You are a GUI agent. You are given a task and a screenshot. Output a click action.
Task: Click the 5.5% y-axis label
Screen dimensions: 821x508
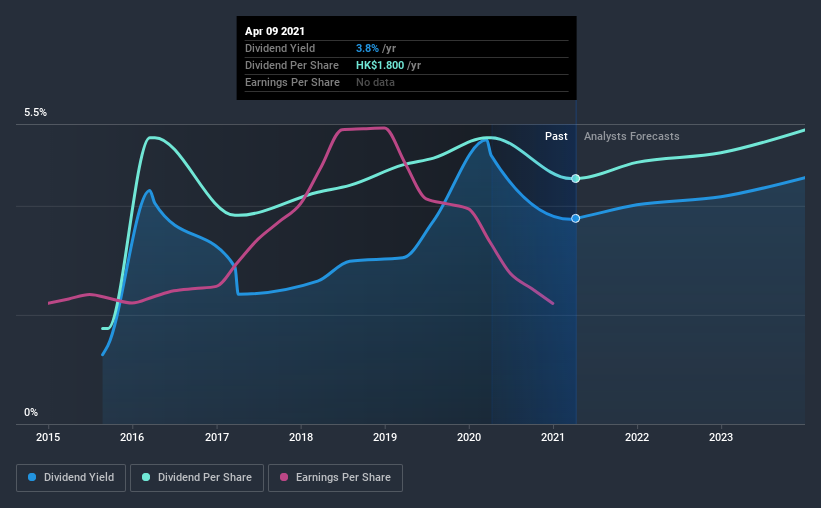tap(35, 113)
